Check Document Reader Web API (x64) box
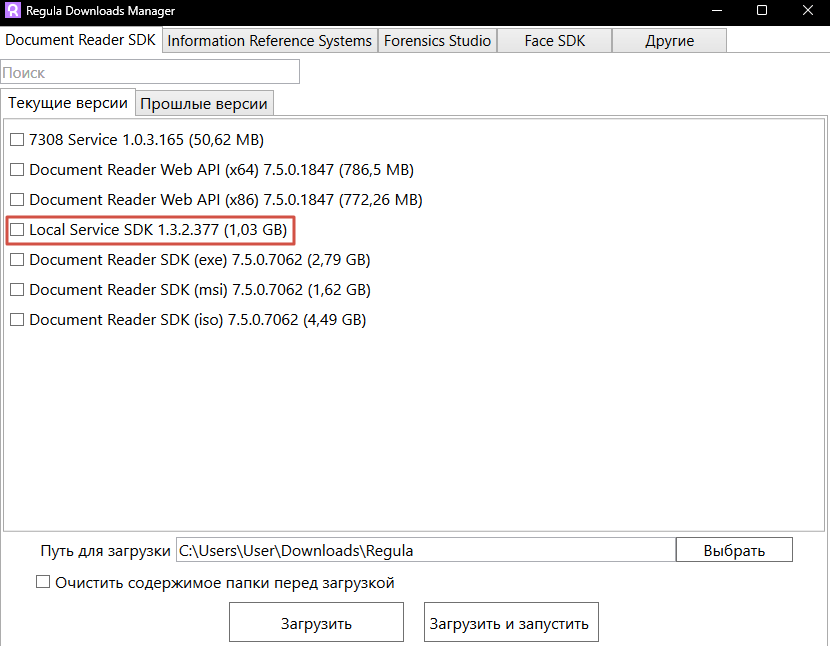This screenshot has height=646, width=830. tap(17, 169)
